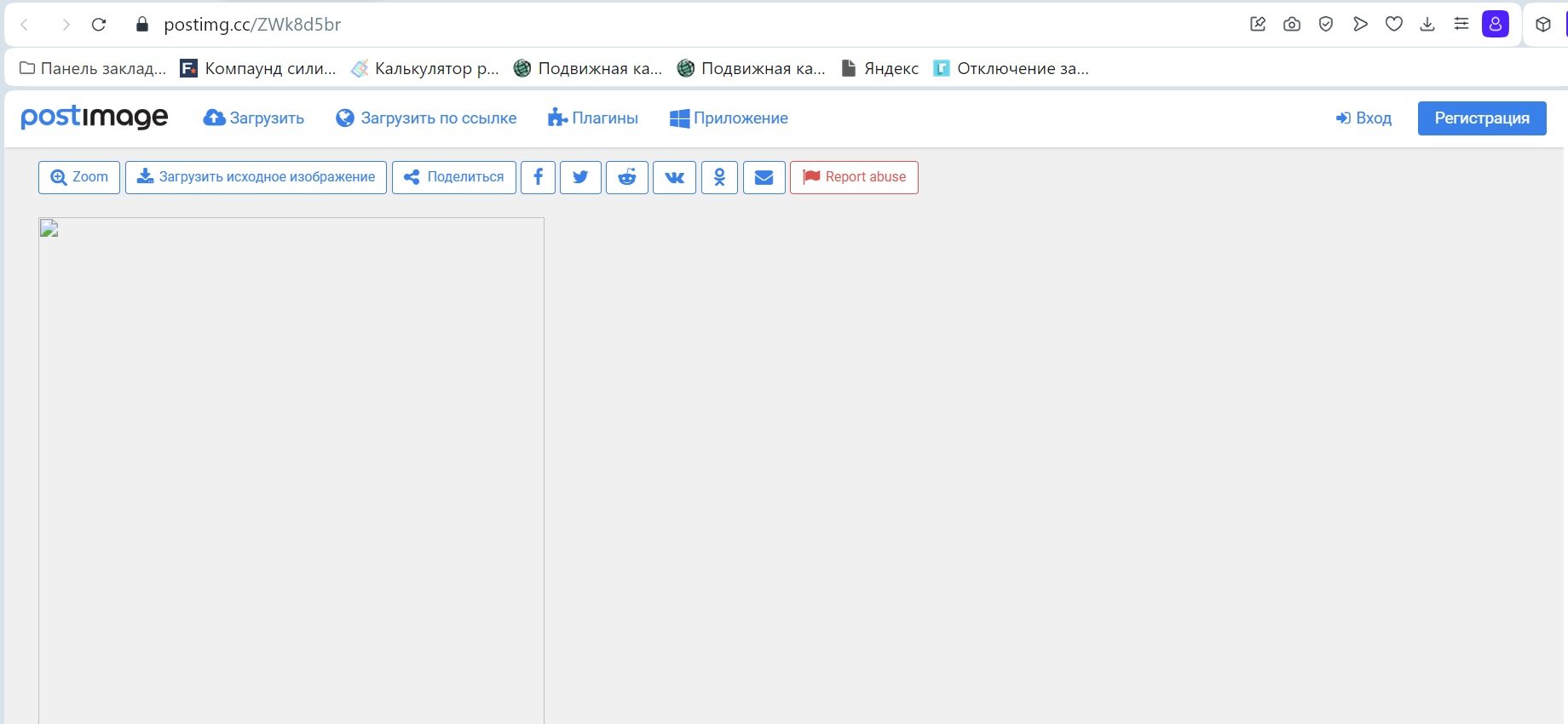Share on Reddit
This screenshot has width=1568, height=724.
pos(627,177)
